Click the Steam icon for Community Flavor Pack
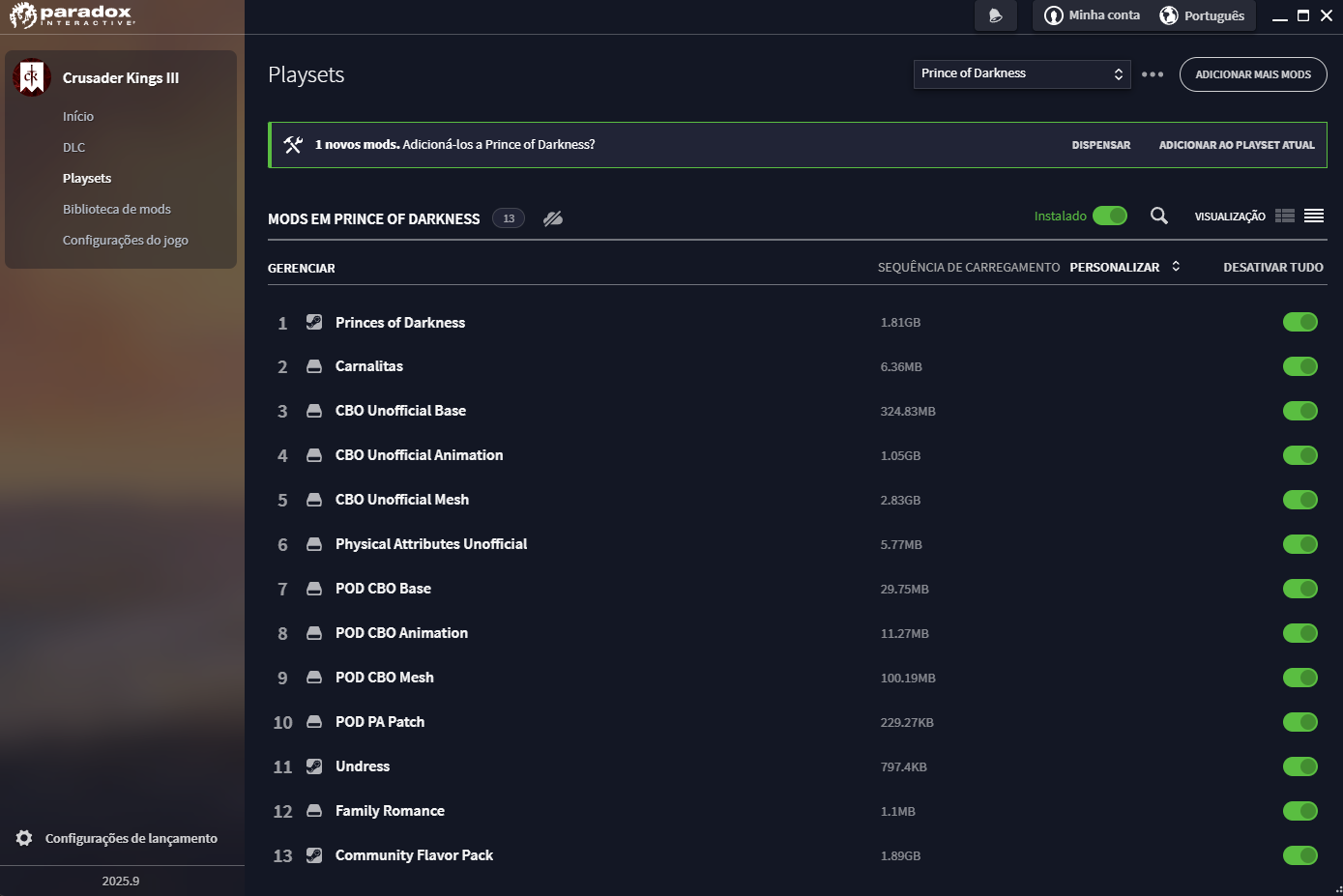The image size is (1343, 896). (x=314, y=855)
